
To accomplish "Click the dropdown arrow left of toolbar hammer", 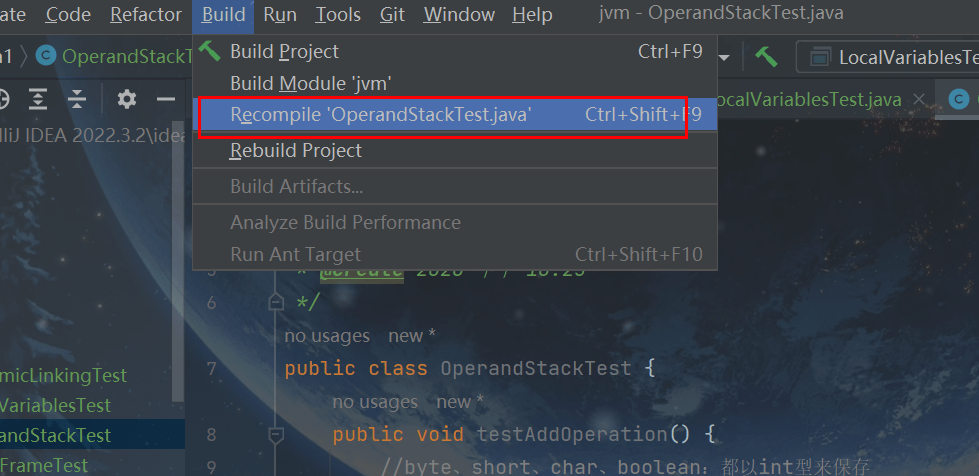I will coord(724,57).
